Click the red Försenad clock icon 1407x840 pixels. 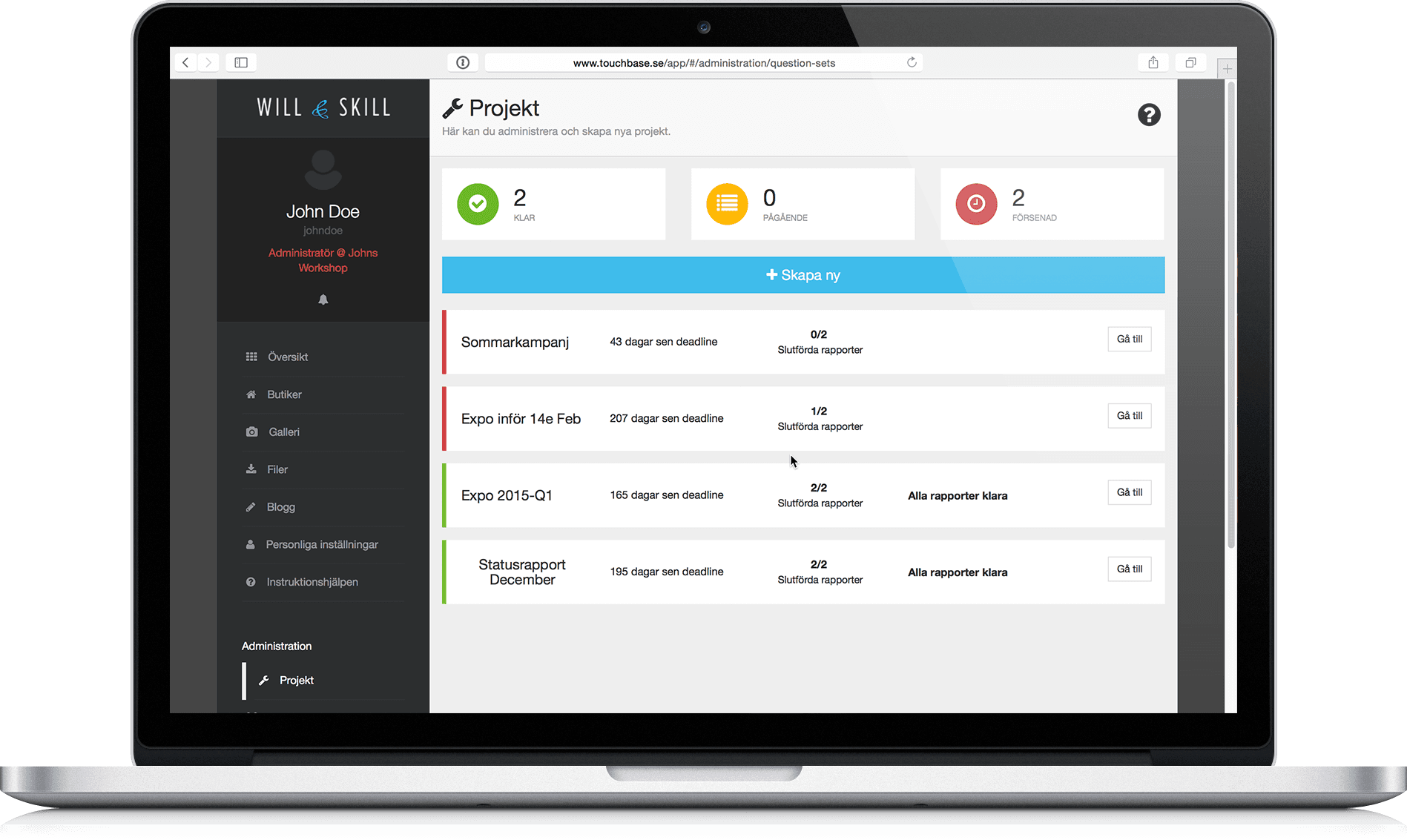click(976, 204)
